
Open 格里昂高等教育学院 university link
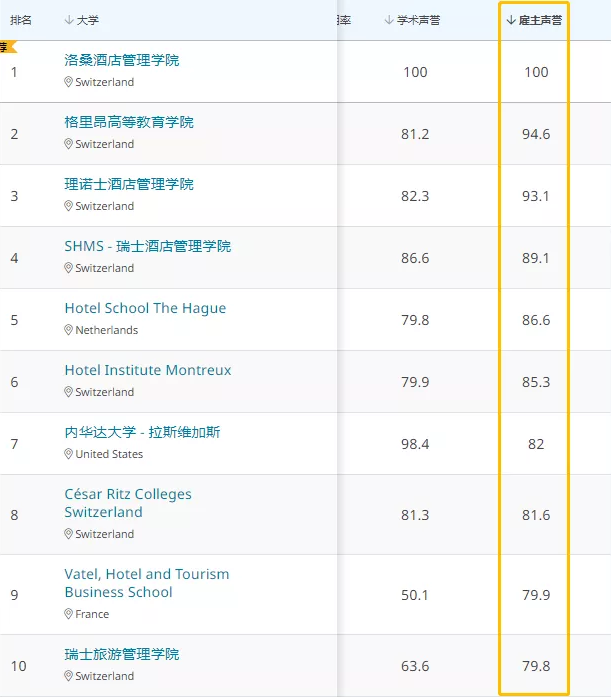[x=129, y=122]
